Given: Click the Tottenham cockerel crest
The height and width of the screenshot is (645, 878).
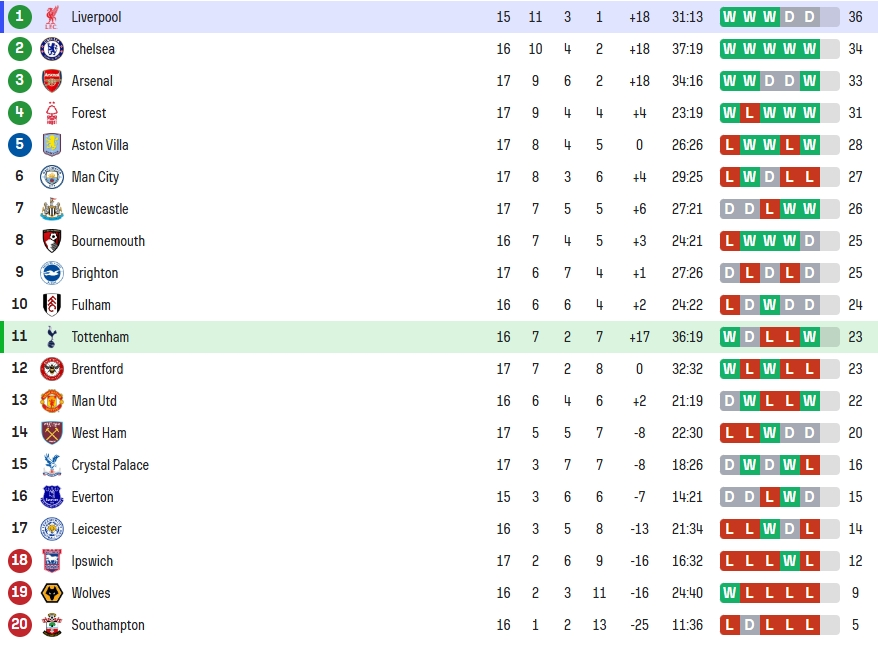Looking at the screenshot, I should (52, 336).
